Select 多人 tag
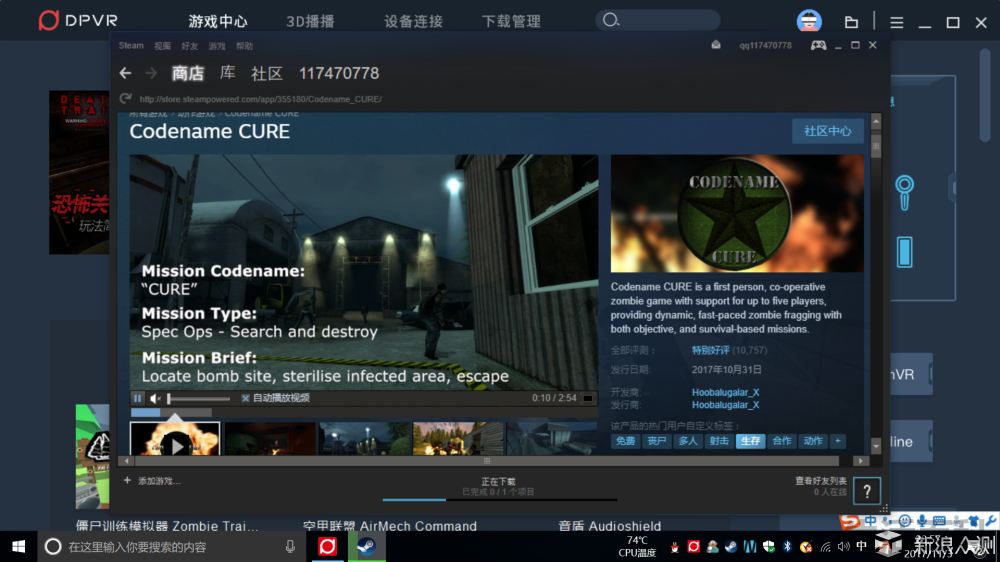1000x562 pixels. coord(688,441)
